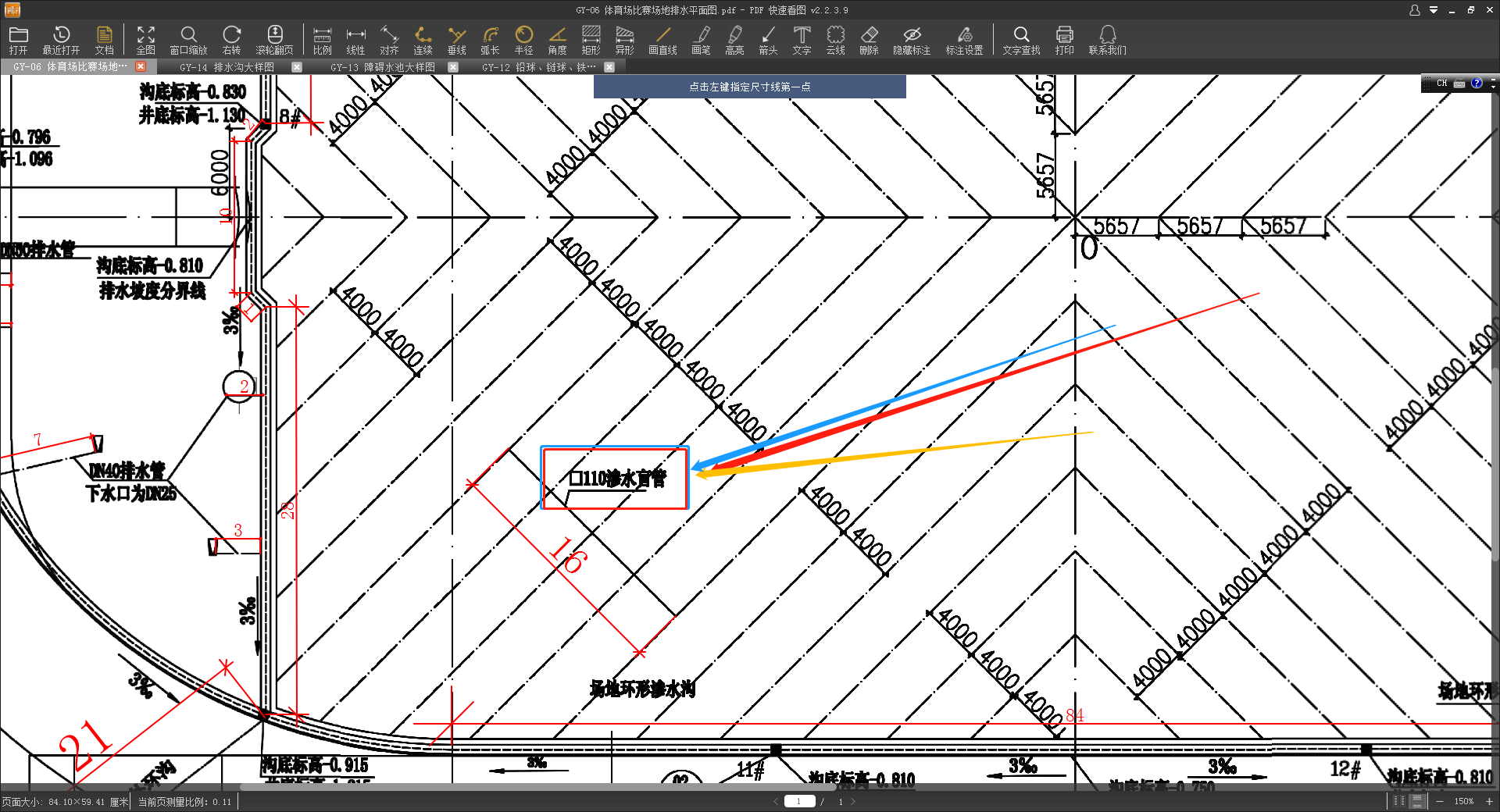Image resolution: width=1500 pixels, height=812 pixels.
Task: Select the 异形 irregular area tool
Action: pyautogui.click(x=624, y=40)
